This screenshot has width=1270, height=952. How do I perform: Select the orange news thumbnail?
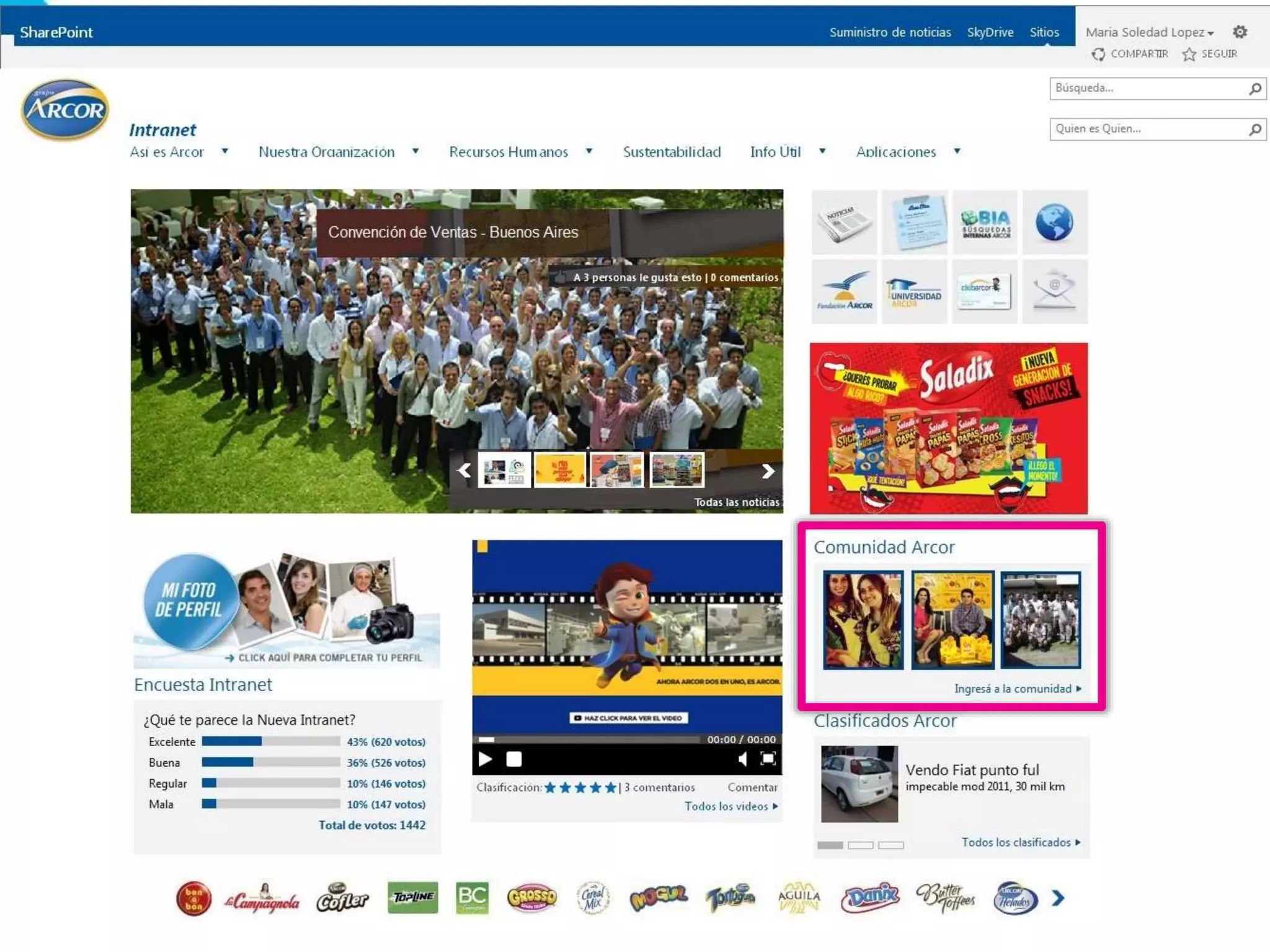559,470
